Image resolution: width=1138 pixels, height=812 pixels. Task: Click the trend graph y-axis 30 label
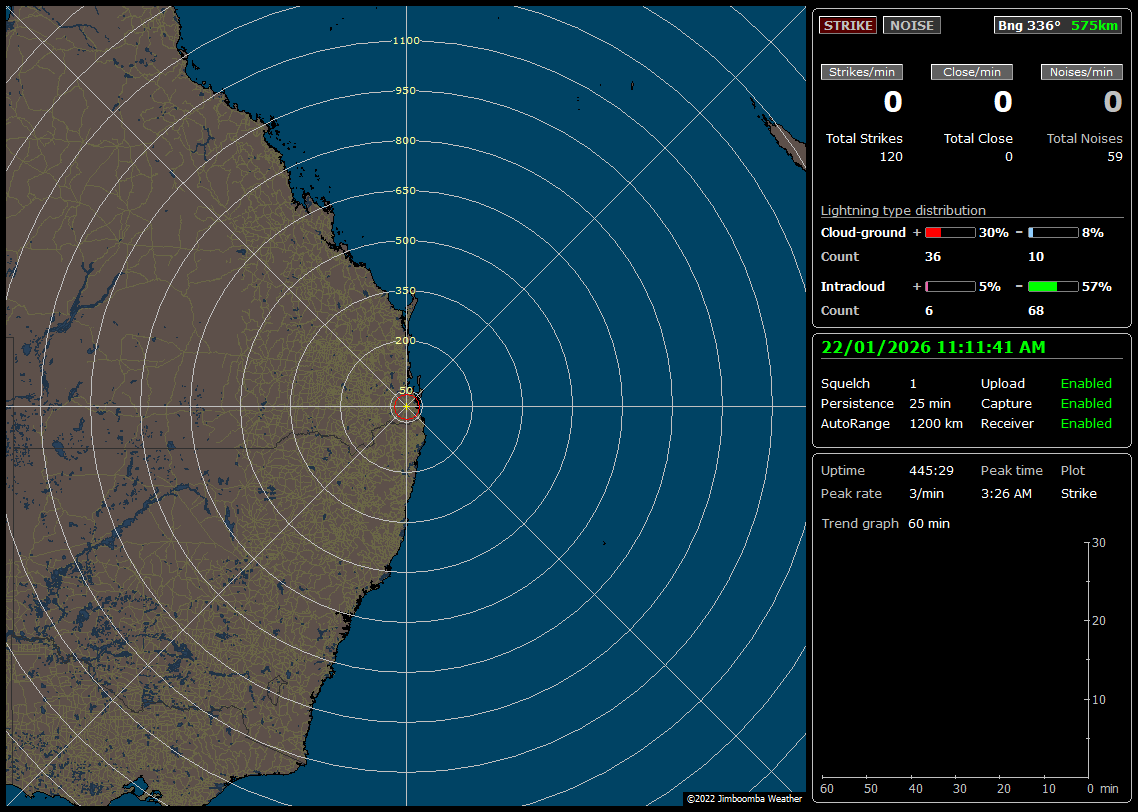click(1099, 543)
